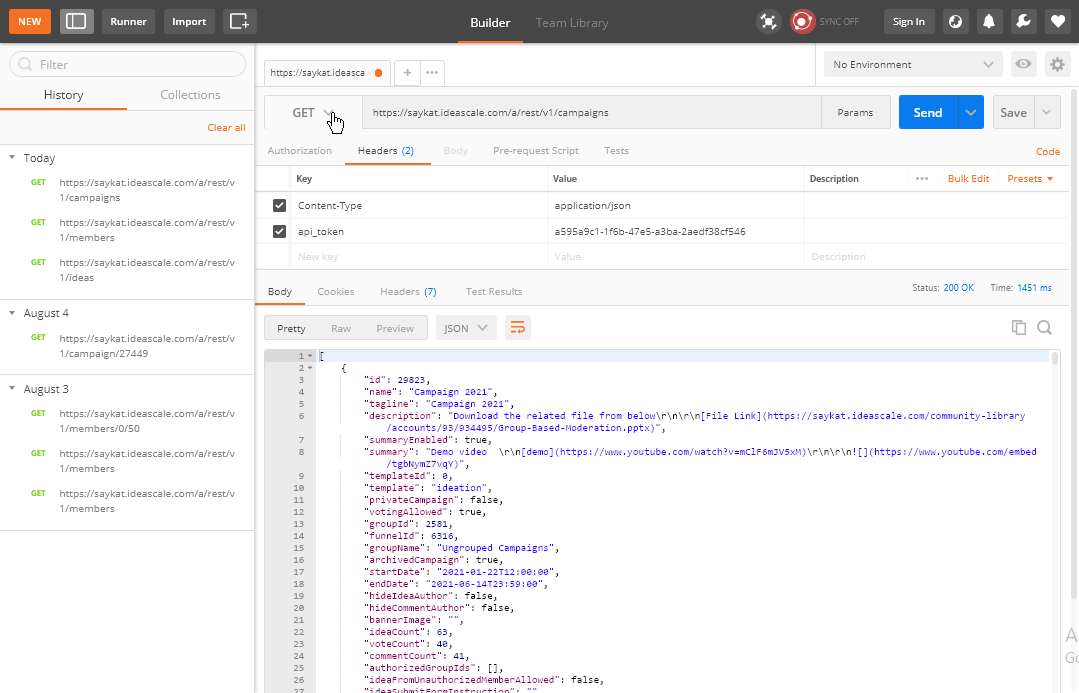
Task: Uncheck the api_token header checkbox
Action: point(280,232)
